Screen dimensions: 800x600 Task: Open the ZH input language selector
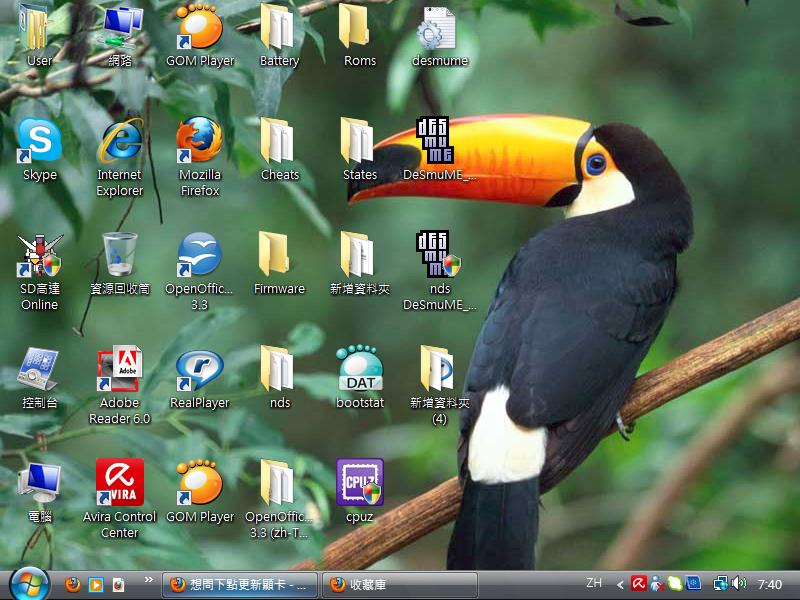(x=594, y=583)
